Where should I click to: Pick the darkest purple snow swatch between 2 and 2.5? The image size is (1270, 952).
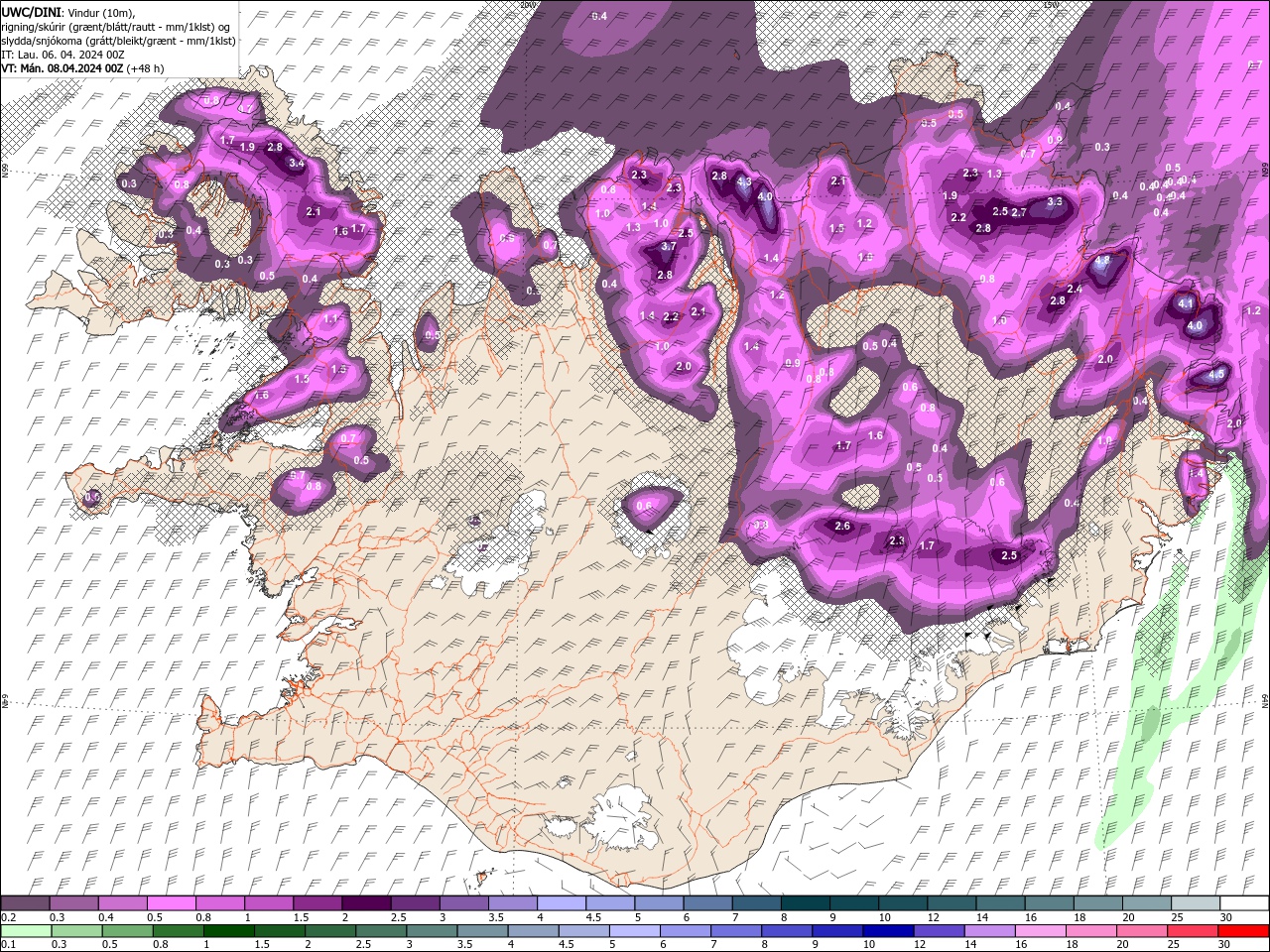[x=366, y=903]
